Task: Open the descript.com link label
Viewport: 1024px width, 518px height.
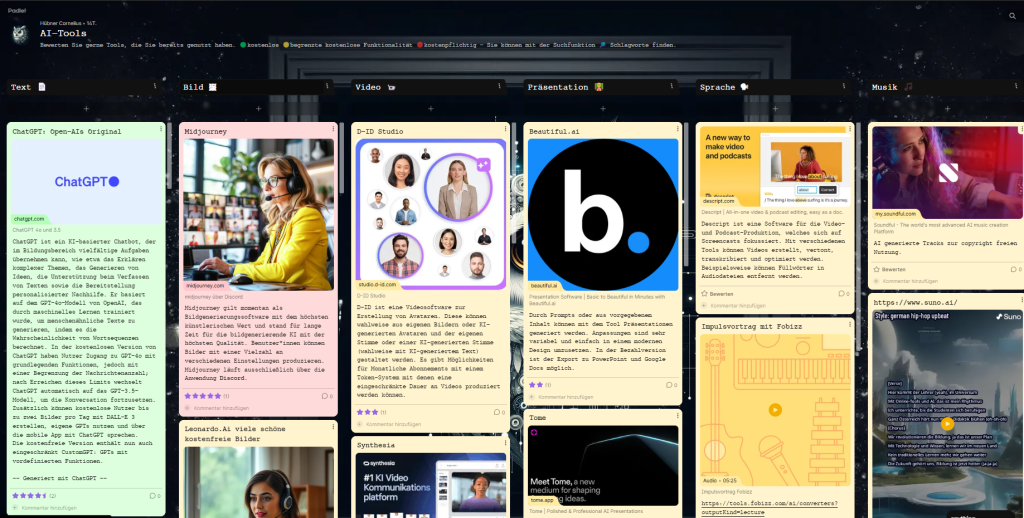Action: pos(718,201)
